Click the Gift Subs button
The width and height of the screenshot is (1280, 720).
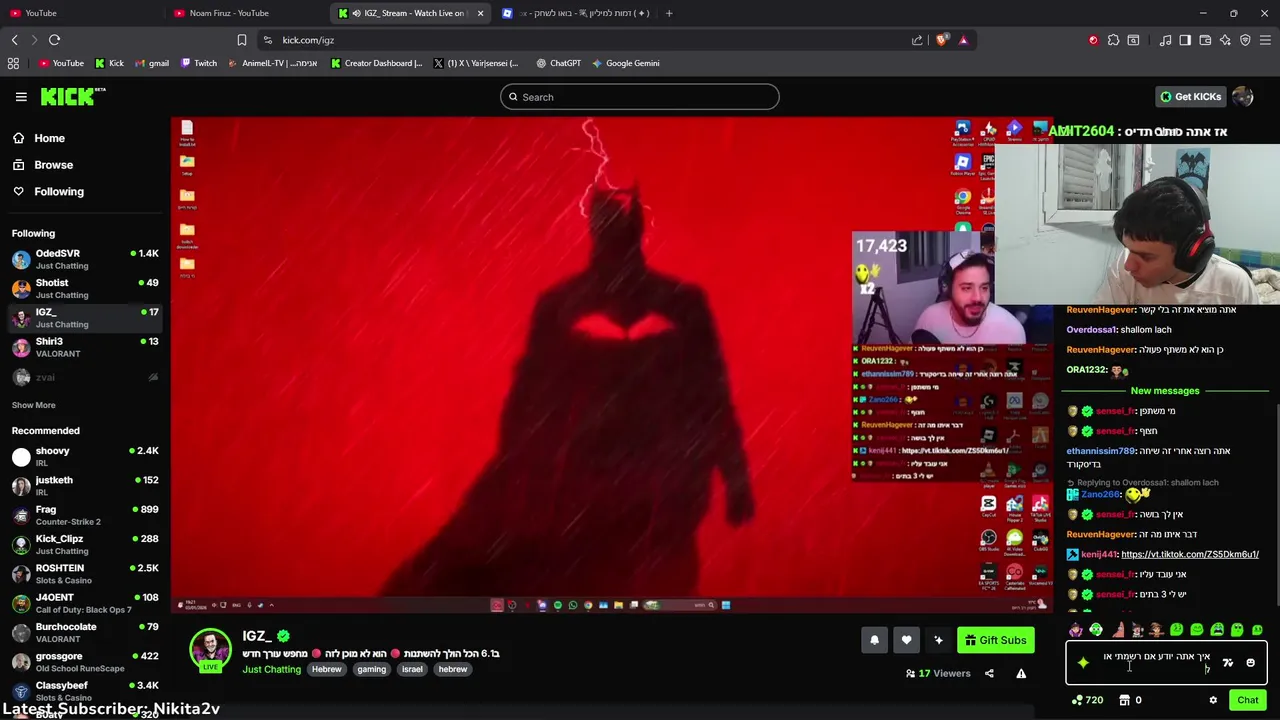[x=995, y=640]
